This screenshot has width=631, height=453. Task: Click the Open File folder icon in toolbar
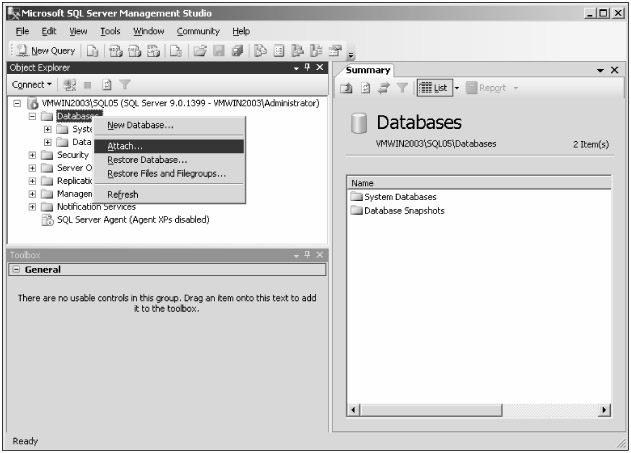click(x=200, y=50)
